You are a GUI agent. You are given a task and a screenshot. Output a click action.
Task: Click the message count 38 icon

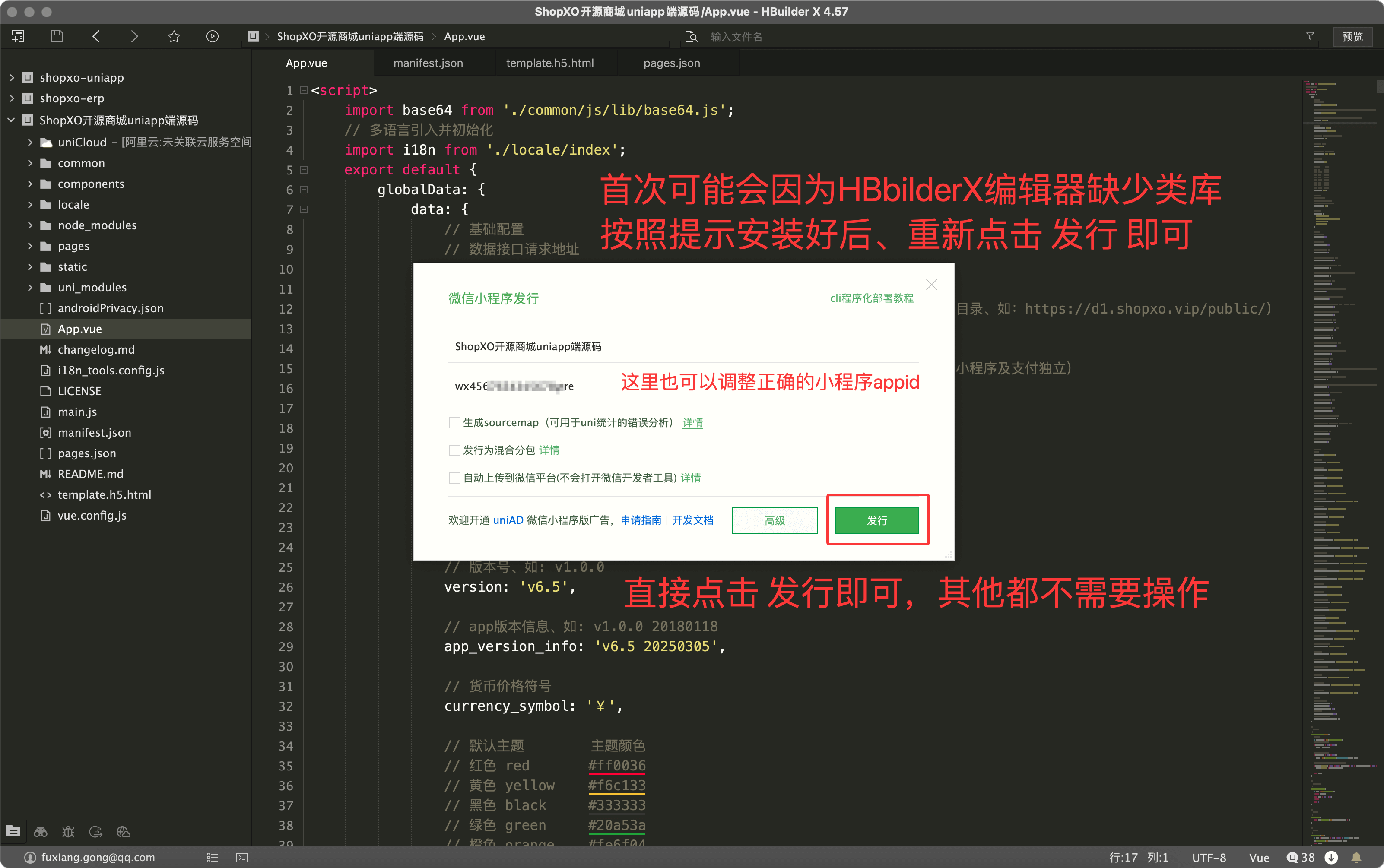click(1300, 857)
